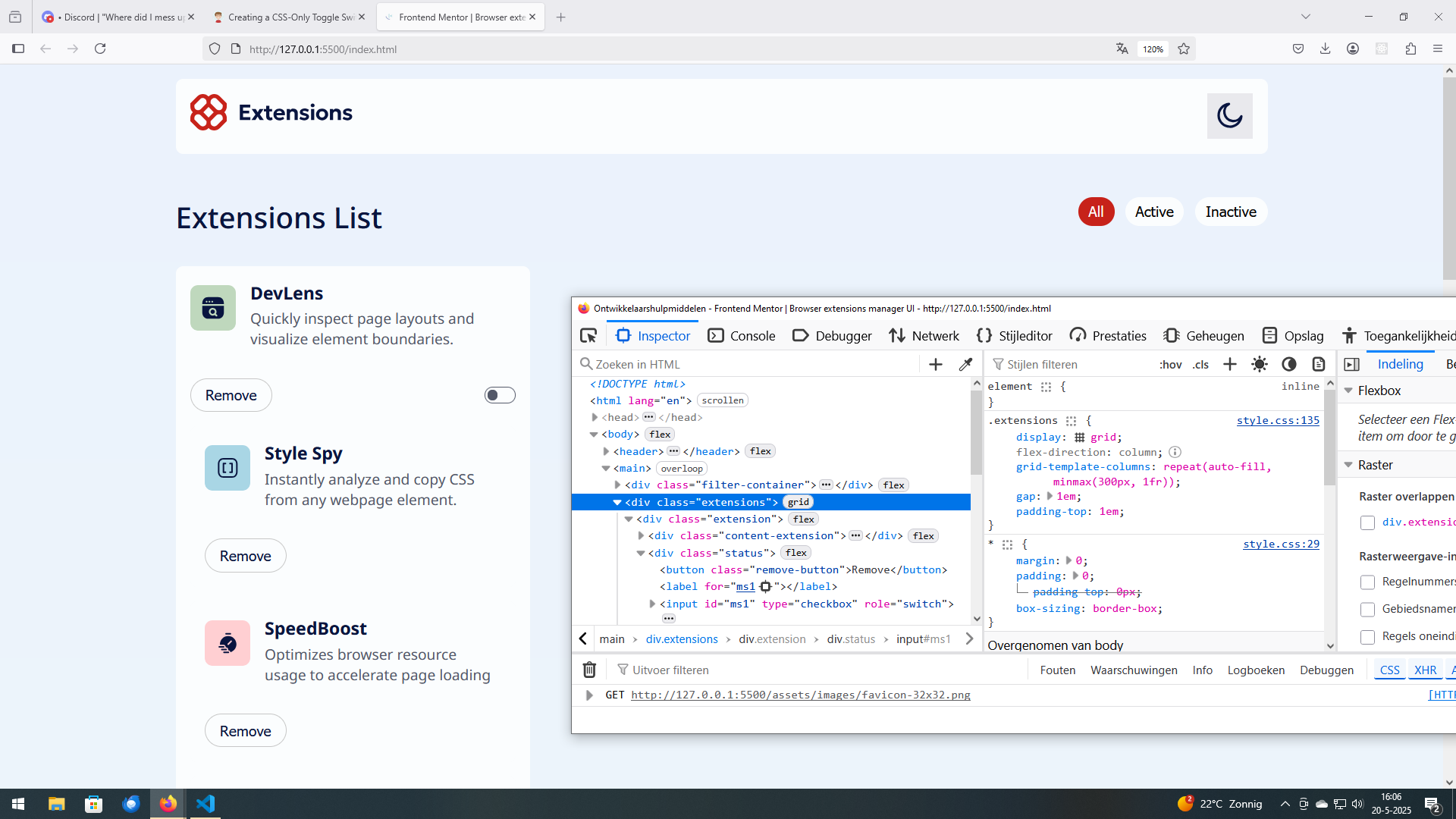Expand the head element node
The image size is (1456, 819).
(x=595, y=418)
